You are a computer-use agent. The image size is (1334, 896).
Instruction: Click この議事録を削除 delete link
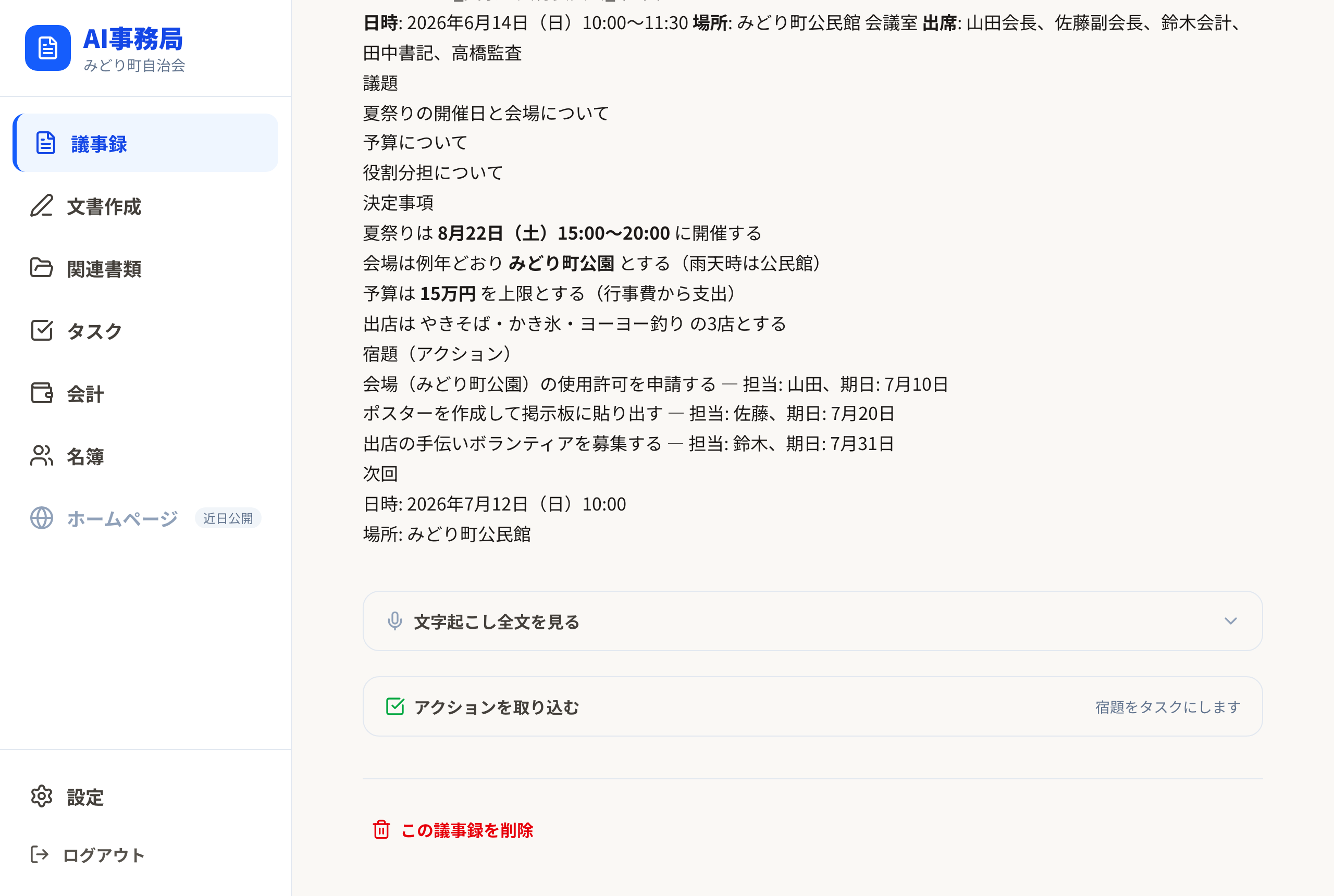[453, 830]
